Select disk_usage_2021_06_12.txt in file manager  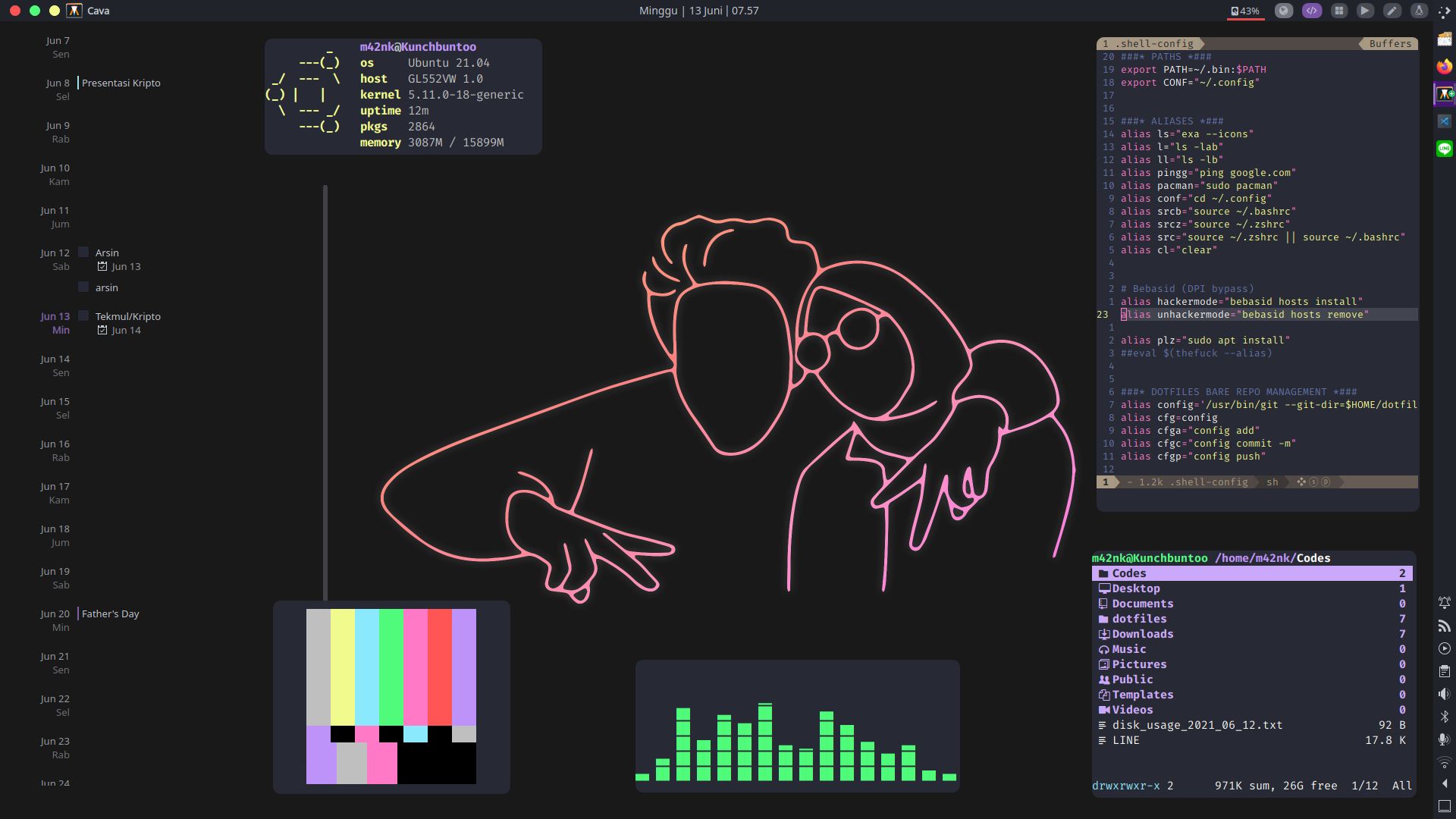[x=1197, y=725]
